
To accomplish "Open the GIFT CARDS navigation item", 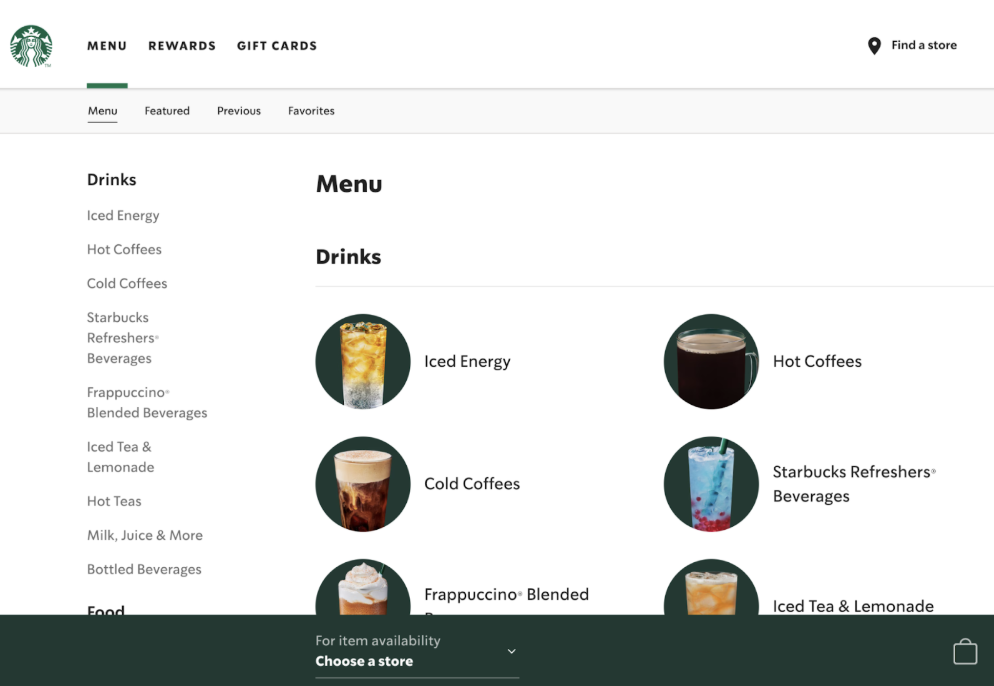I will 277,45.
